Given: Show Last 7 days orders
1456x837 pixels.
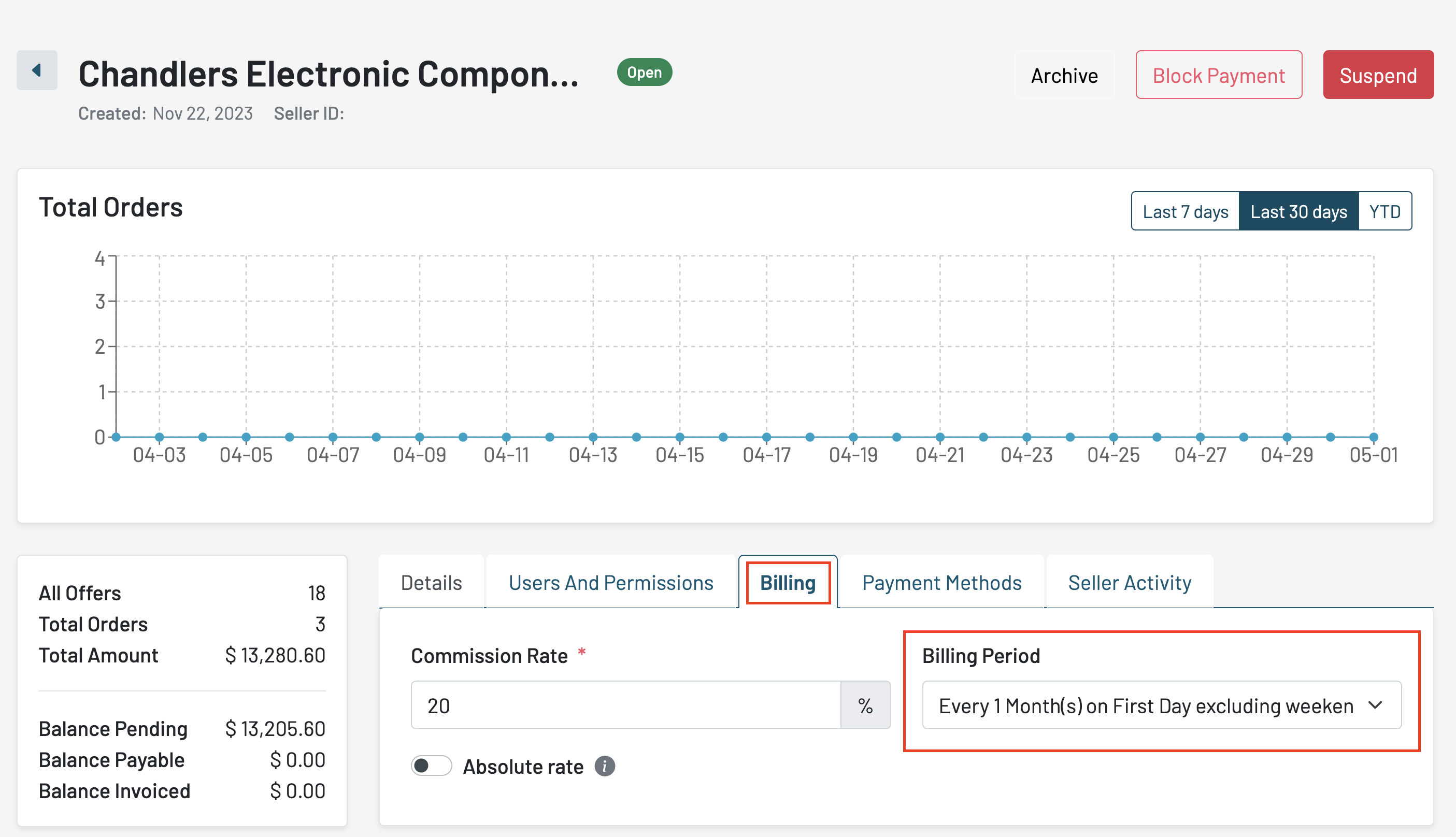Looking at the screenshot, I should click(1184, 211).
